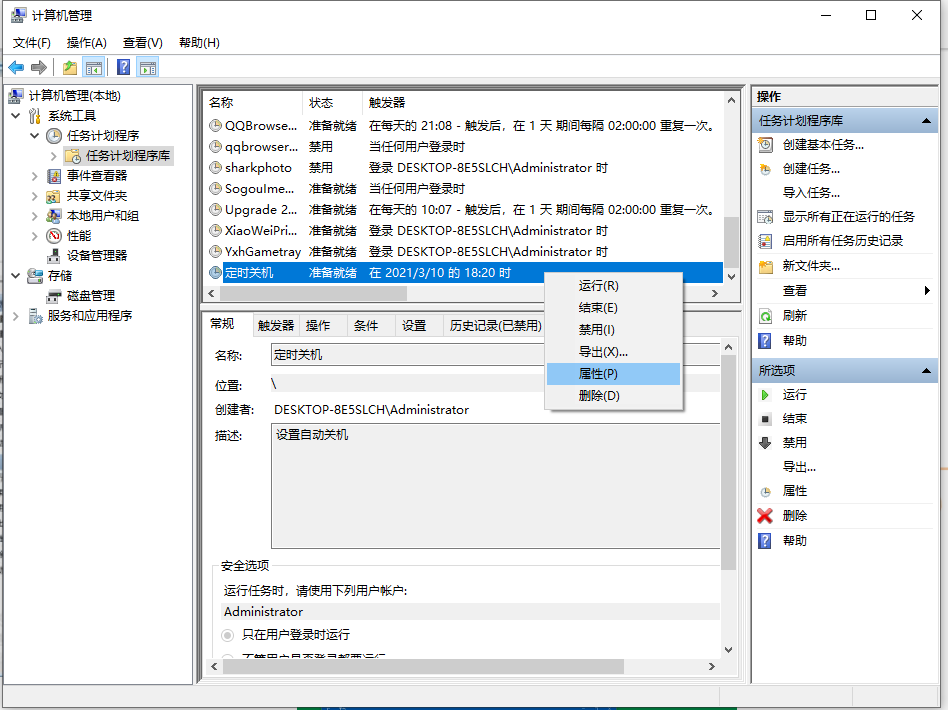
Task: Open 创建基本任务 wizard
Action: point(821,144)
